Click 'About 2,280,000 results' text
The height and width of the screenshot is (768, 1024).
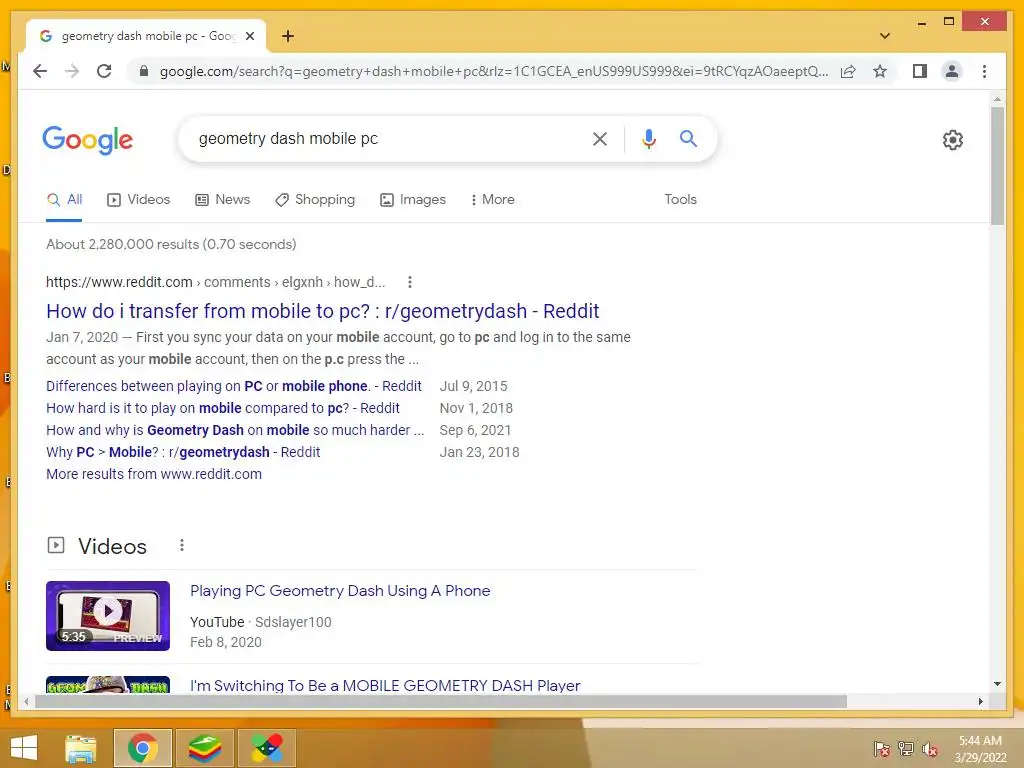tap(171, 244)
